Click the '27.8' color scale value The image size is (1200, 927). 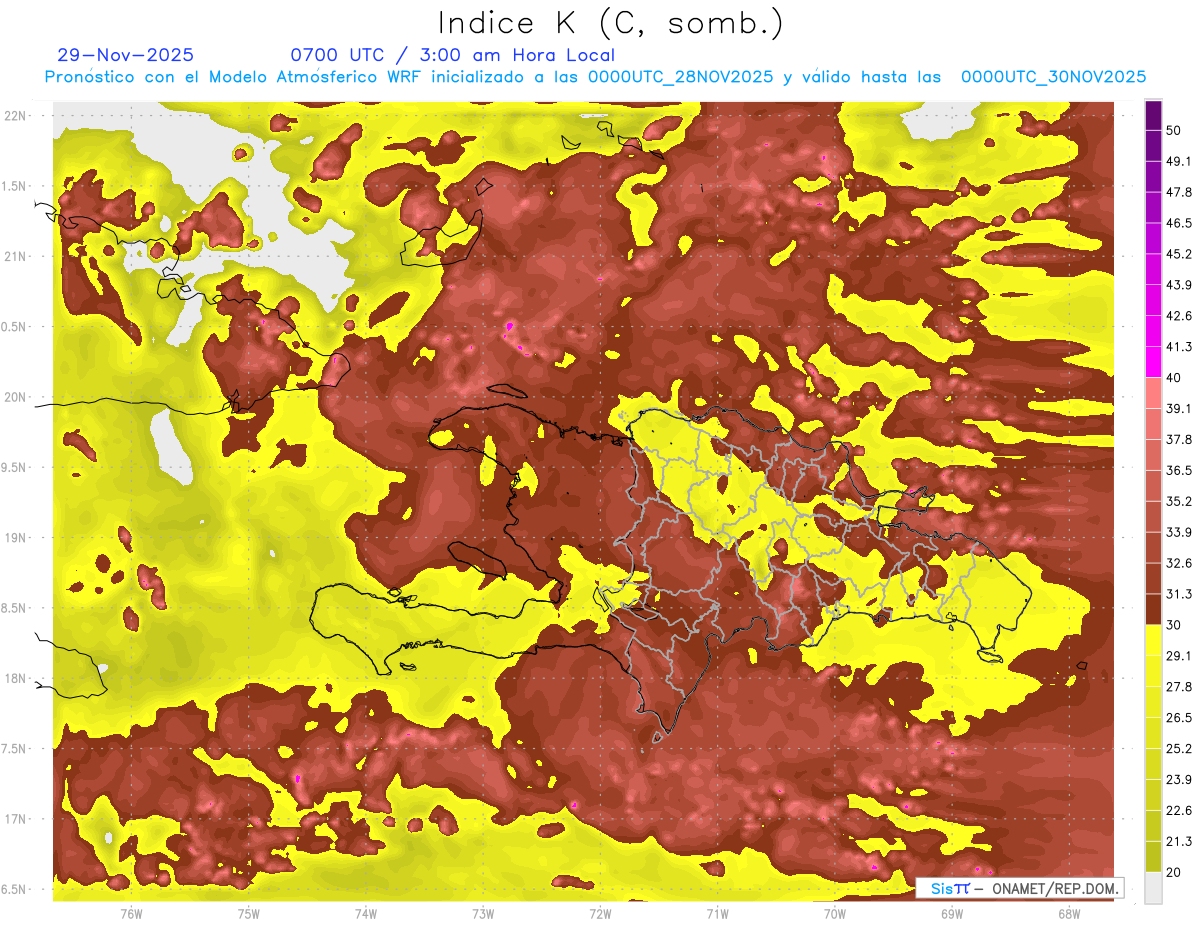(x=1179, y=687)
